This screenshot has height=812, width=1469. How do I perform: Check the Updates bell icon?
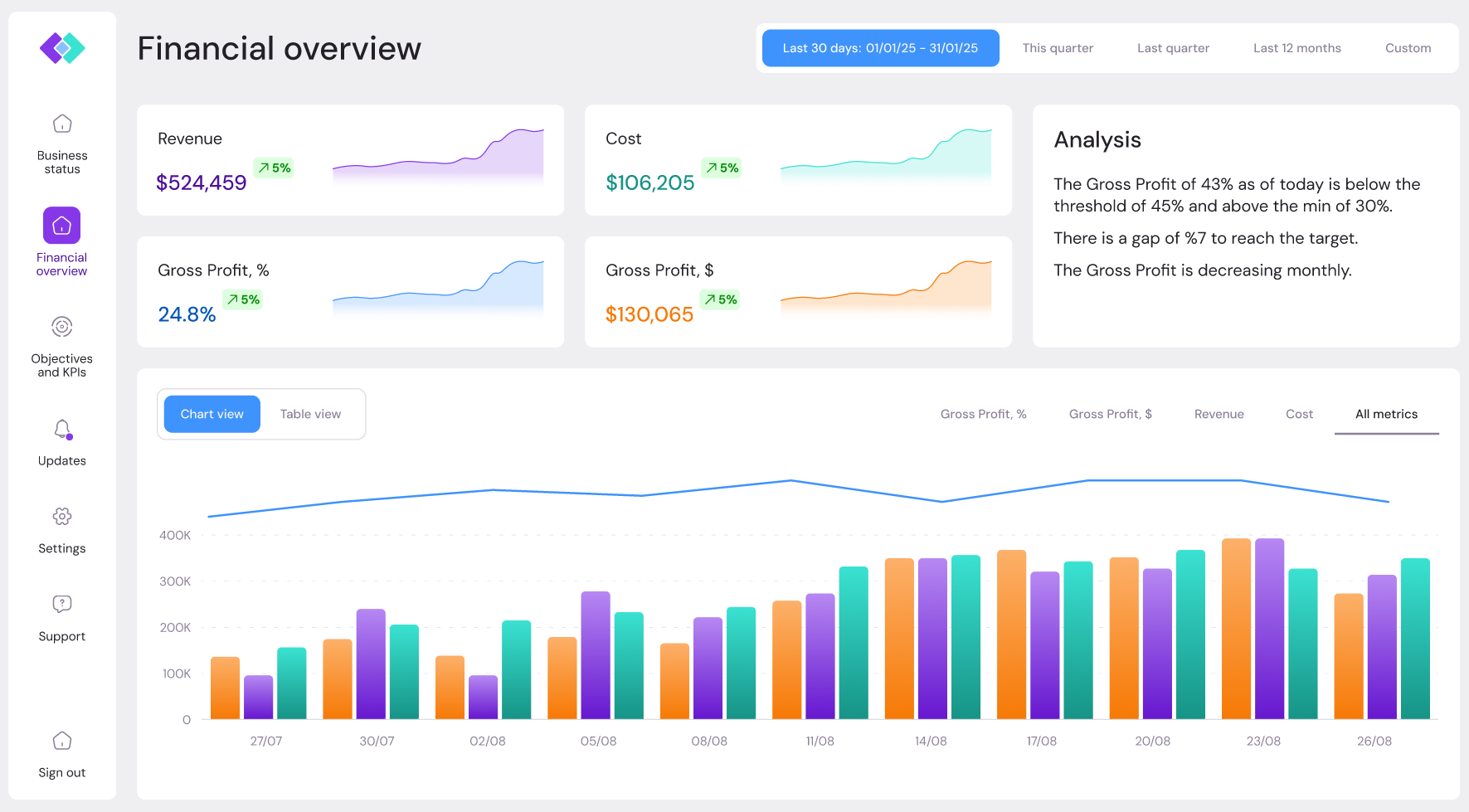coord(62,430)
